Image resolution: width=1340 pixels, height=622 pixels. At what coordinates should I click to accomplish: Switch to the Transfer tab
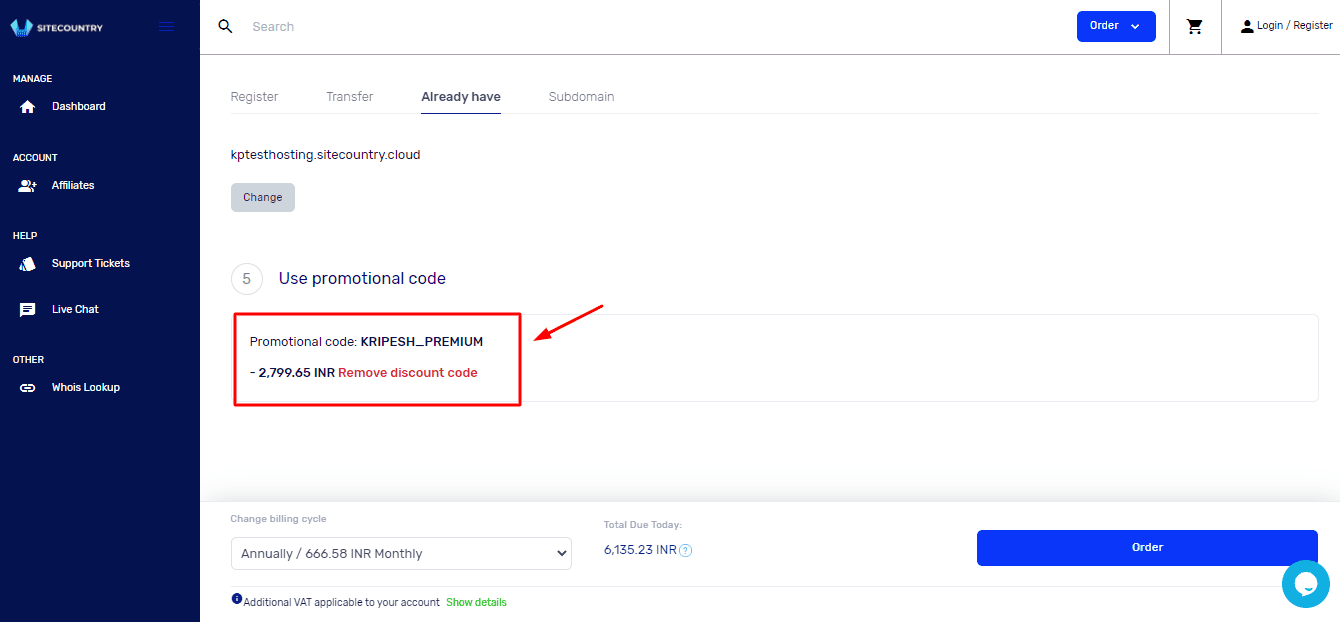(x=349, y=97)
